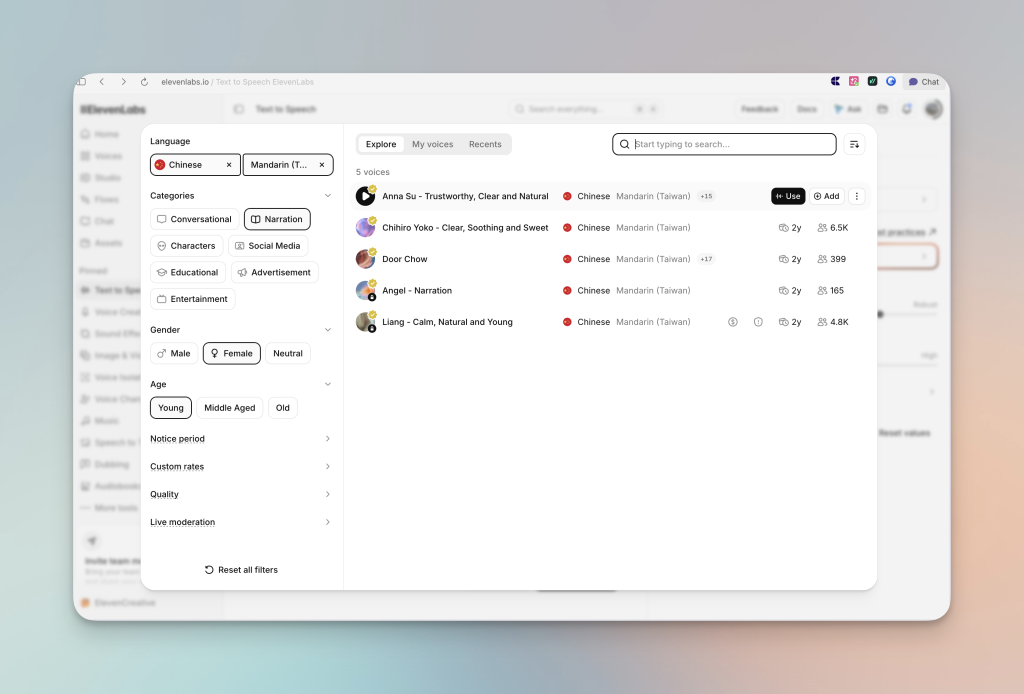The height and width of the screenshot is (694, 1024).
Task: Expand the Quality filter section
Action: point(242,494)
